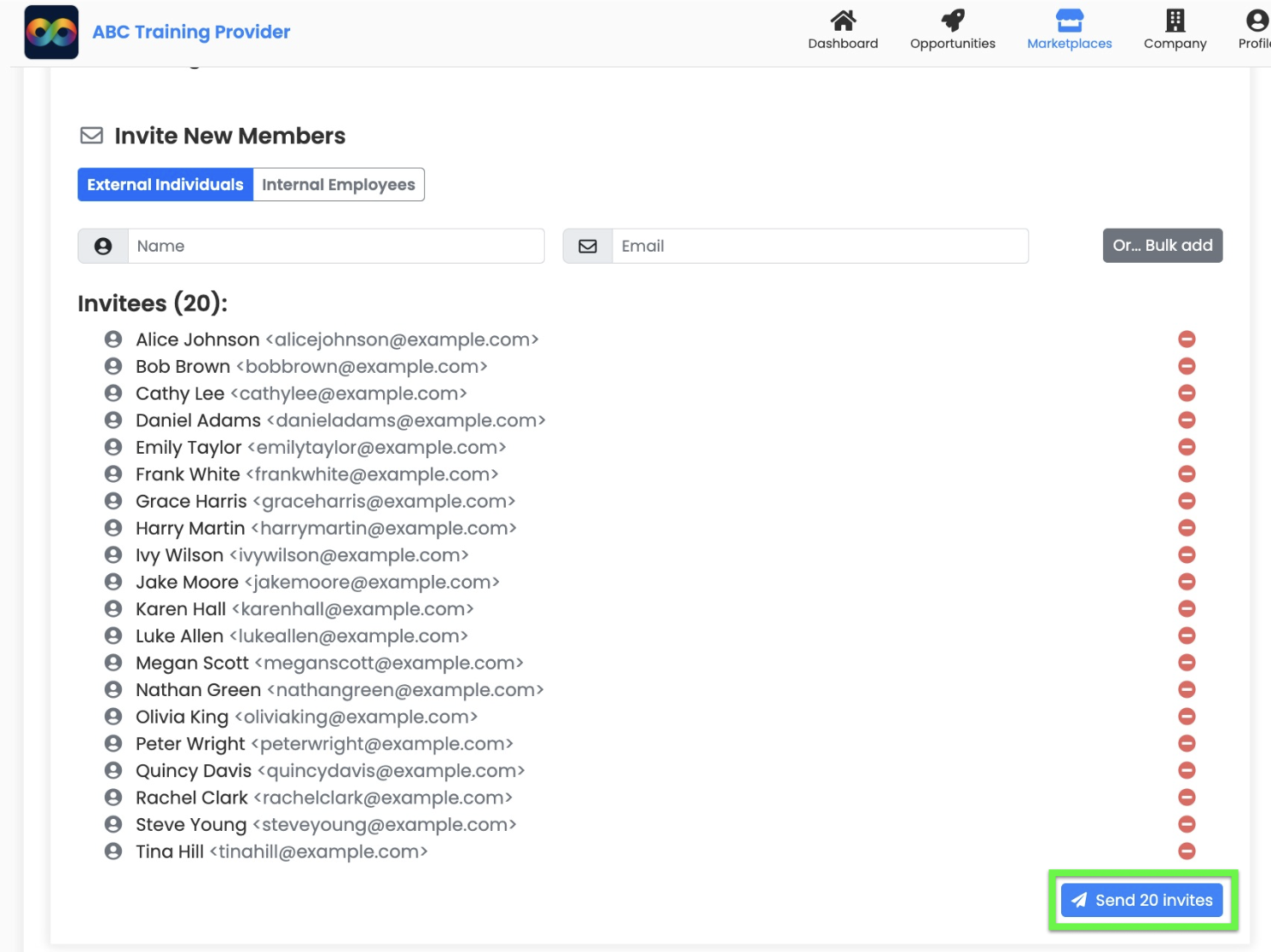Remove Quincy Davis from invitees
The image size is (1271, 952).
[x=1187, y=770]
